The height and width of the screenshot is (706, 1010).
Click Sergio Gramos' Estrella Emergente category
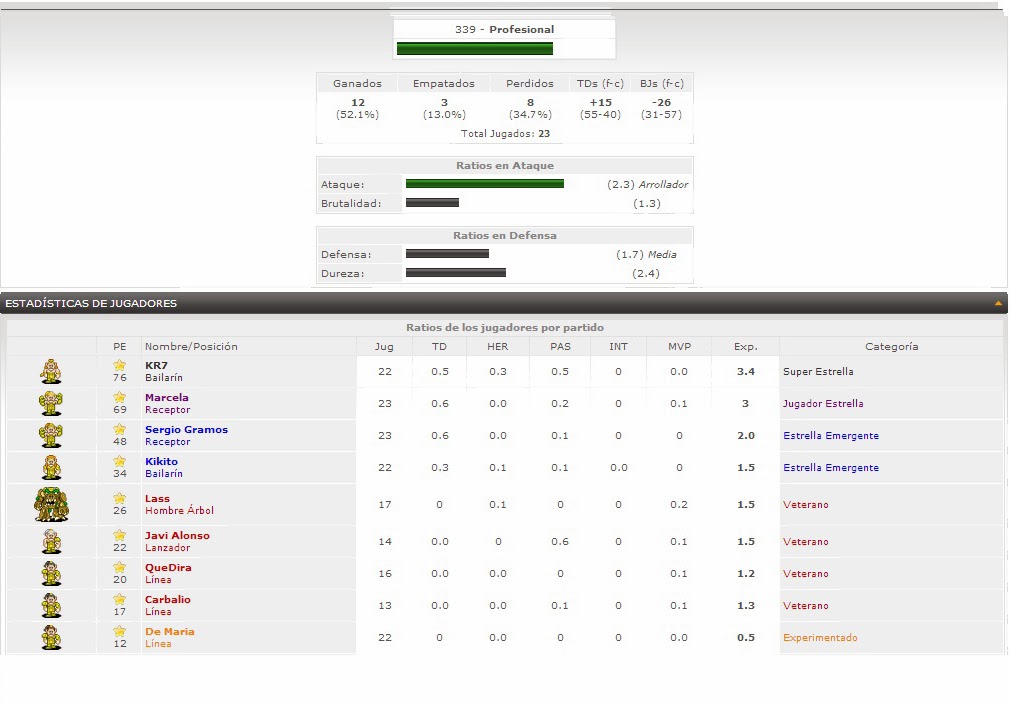coord(831,435)
